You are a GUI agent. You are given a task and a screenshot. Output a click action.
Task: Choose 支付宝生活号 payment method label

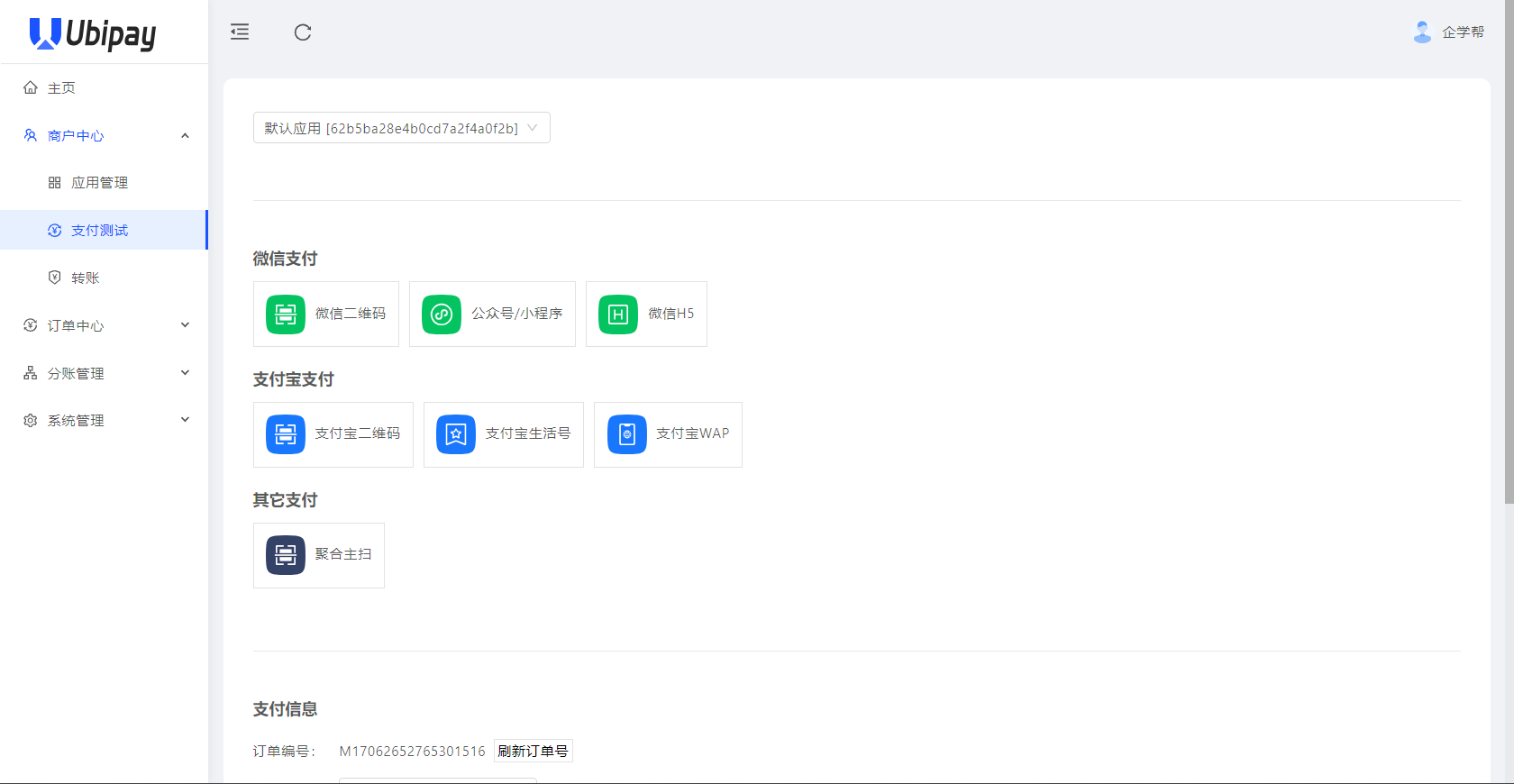(x=528, y=433)
